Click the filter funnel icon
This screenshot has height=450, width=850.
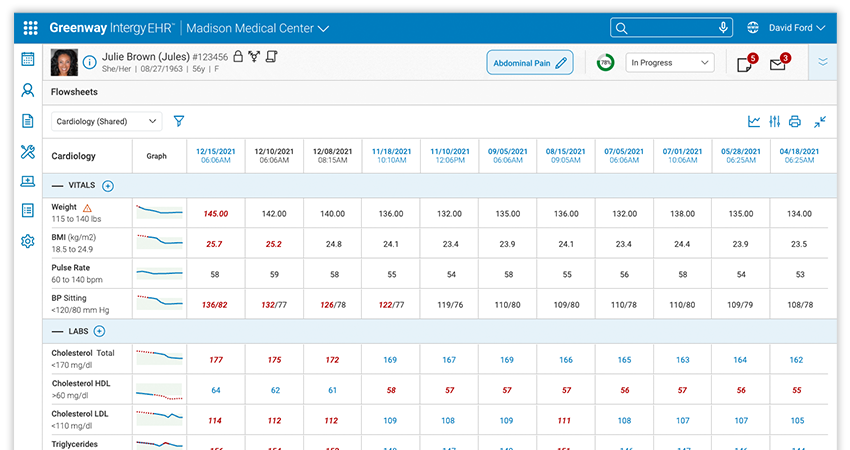click(179, 121)
